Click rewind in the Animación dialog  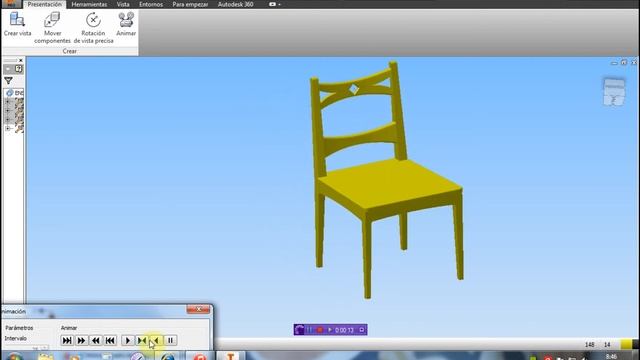point(96,340)
